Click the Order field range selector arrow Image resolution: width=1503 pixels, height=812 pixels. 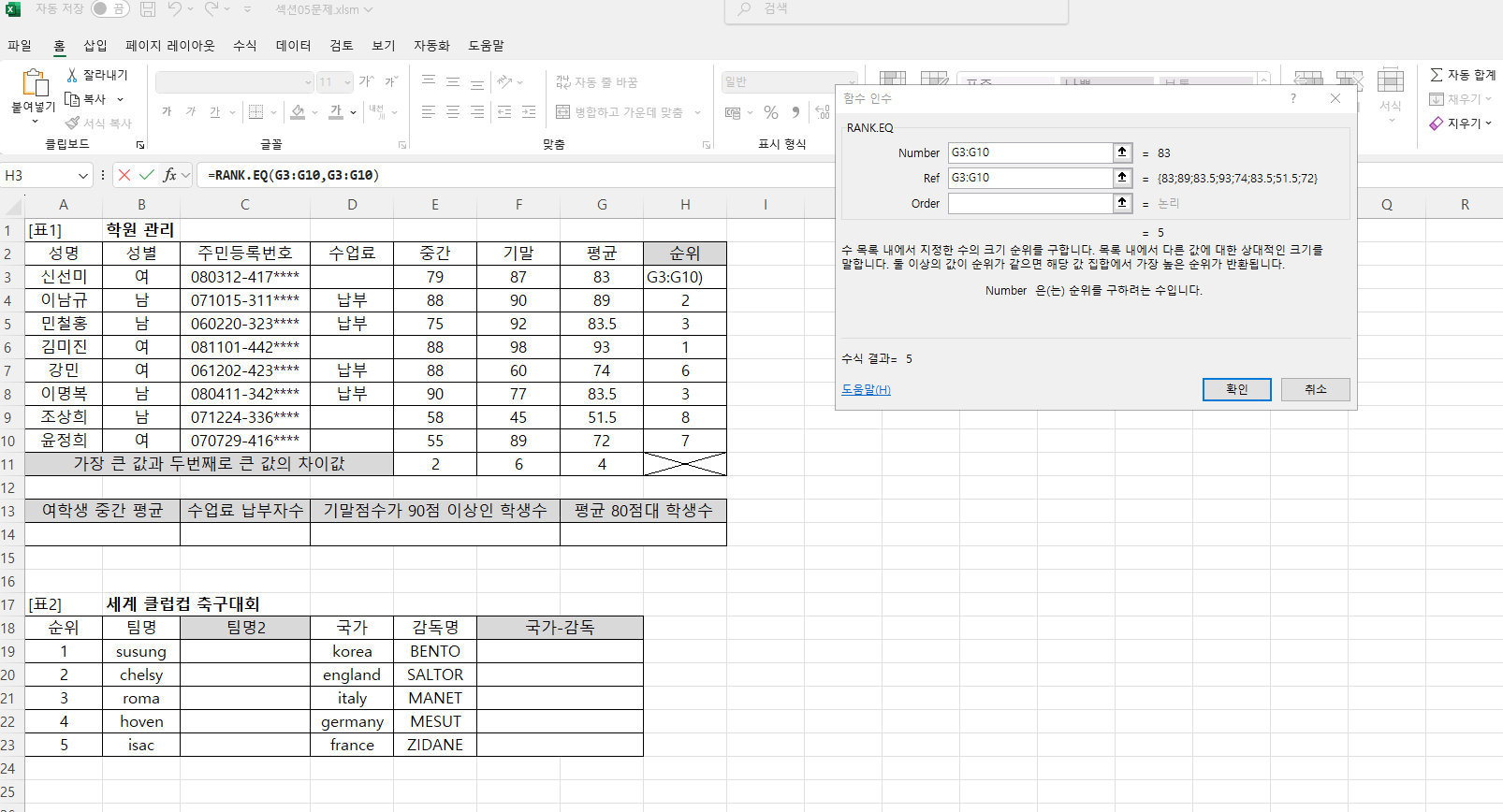point(1122,203)
